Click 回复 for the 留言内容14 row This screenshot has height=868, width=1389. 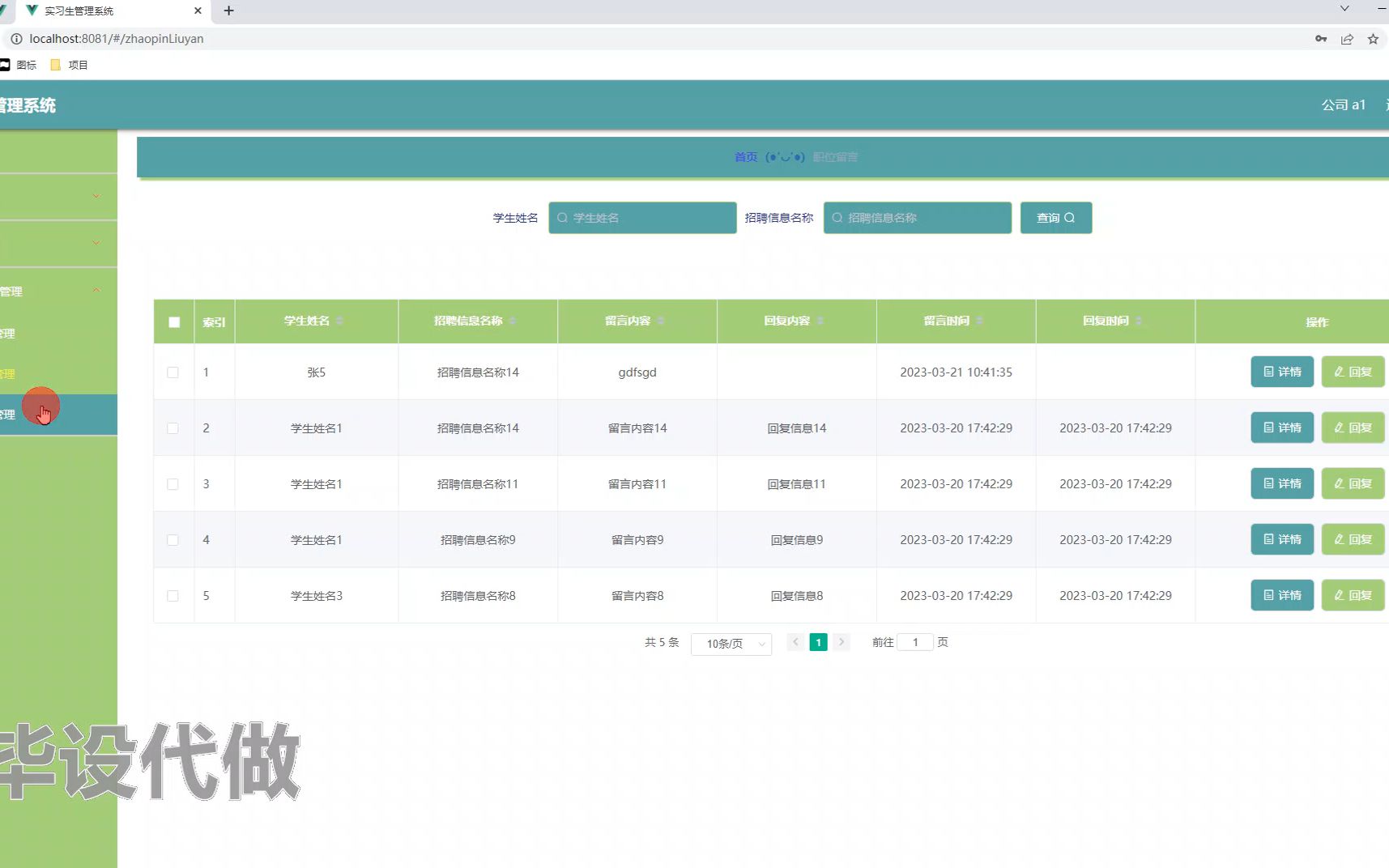tap(1353, 428)
